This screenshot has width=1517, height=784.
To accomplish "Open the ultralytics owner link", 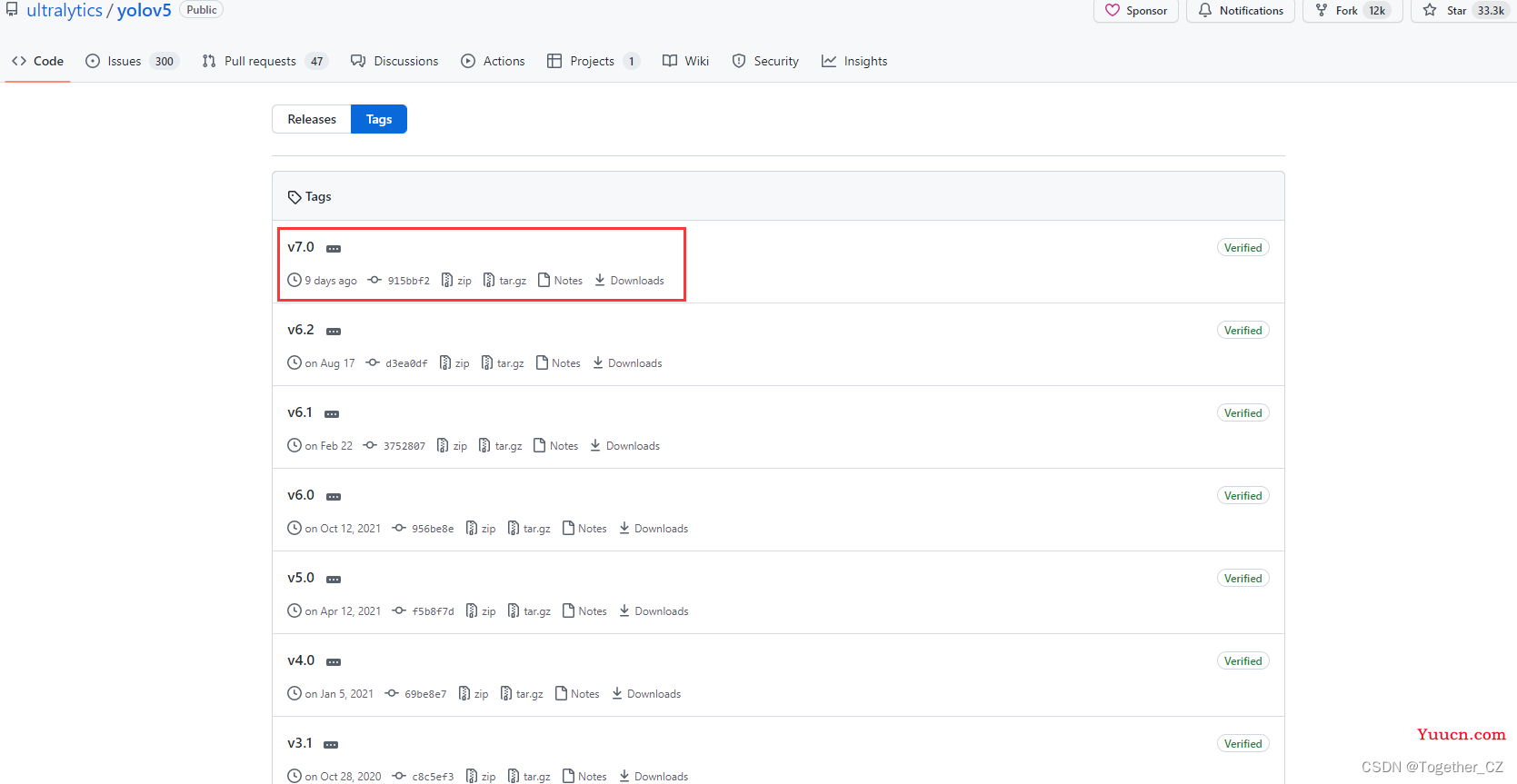I will coord(65,11).
